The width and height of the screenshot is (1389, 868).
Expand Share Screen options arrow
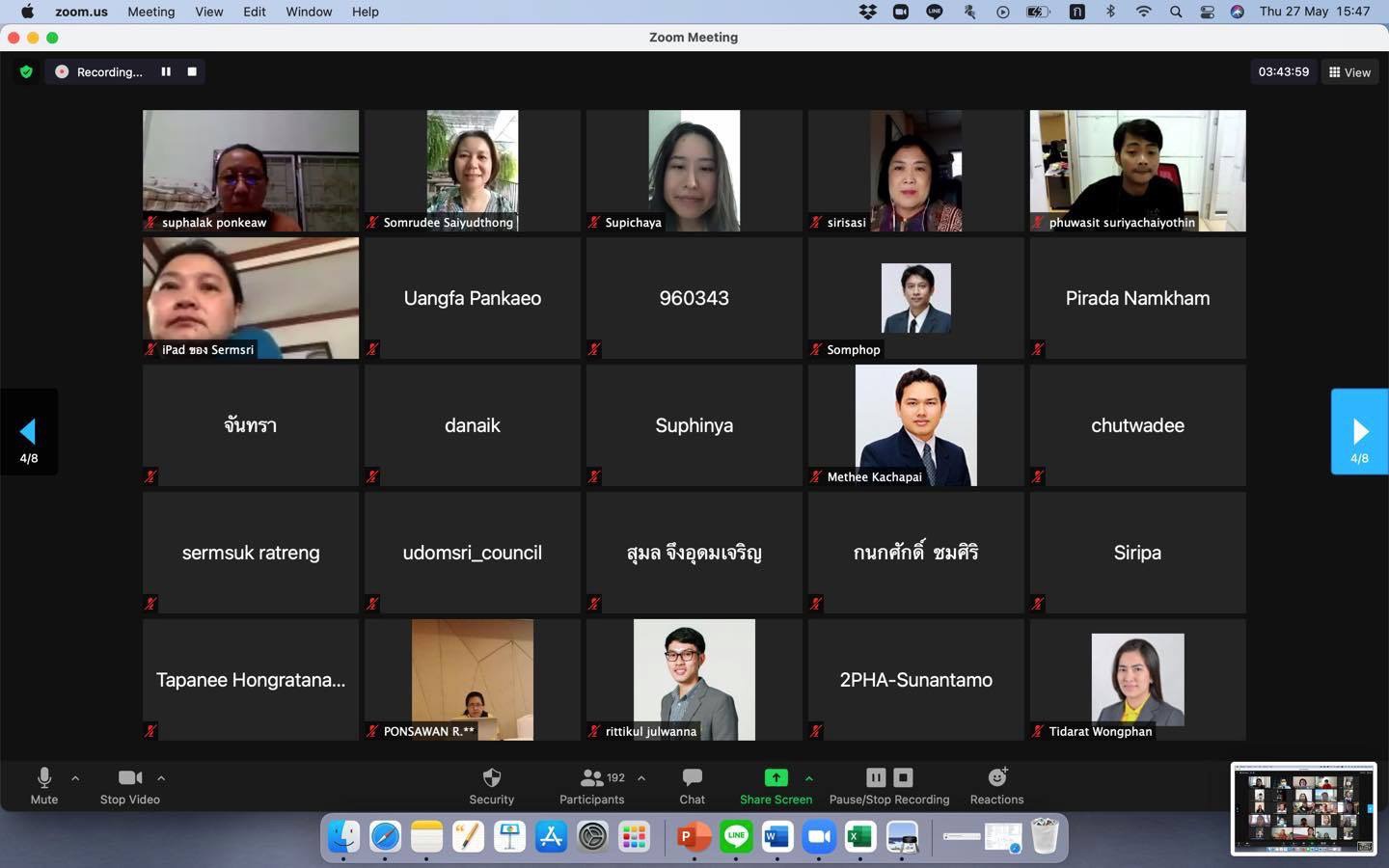[x=809, y=777]
